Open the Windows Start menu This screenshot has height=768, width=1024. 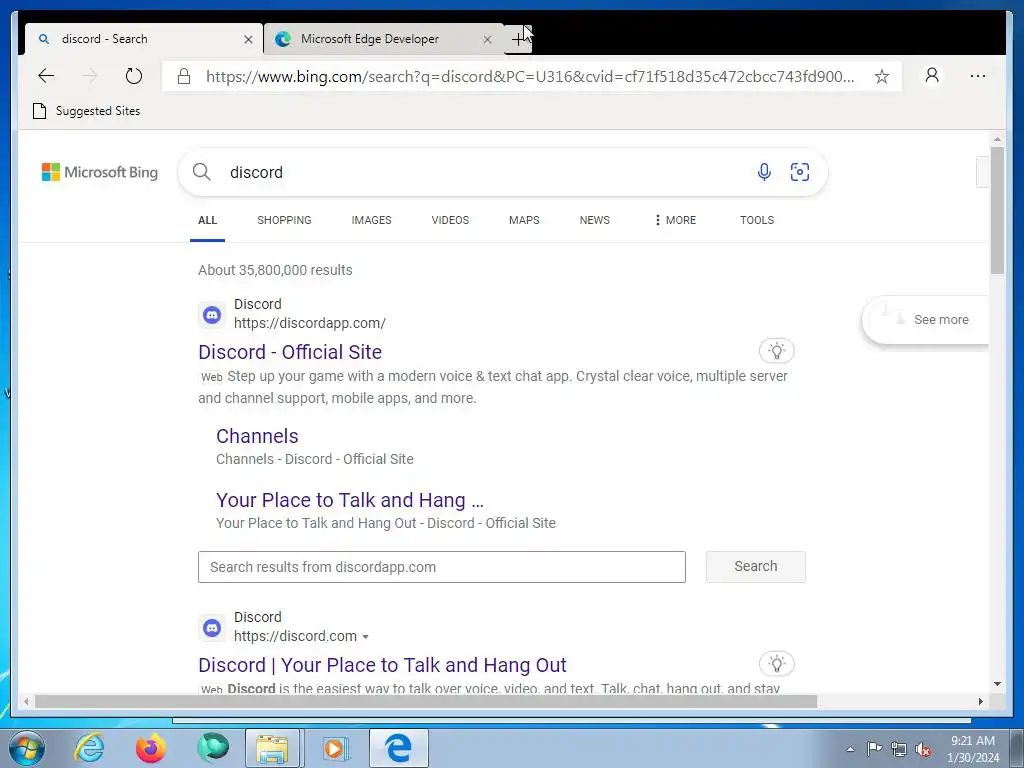pyautogui.click(x=26, y=748)
